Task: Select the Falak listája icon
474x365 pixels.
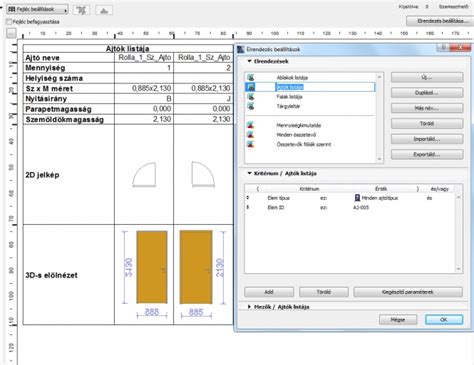Action: [251, 97]
